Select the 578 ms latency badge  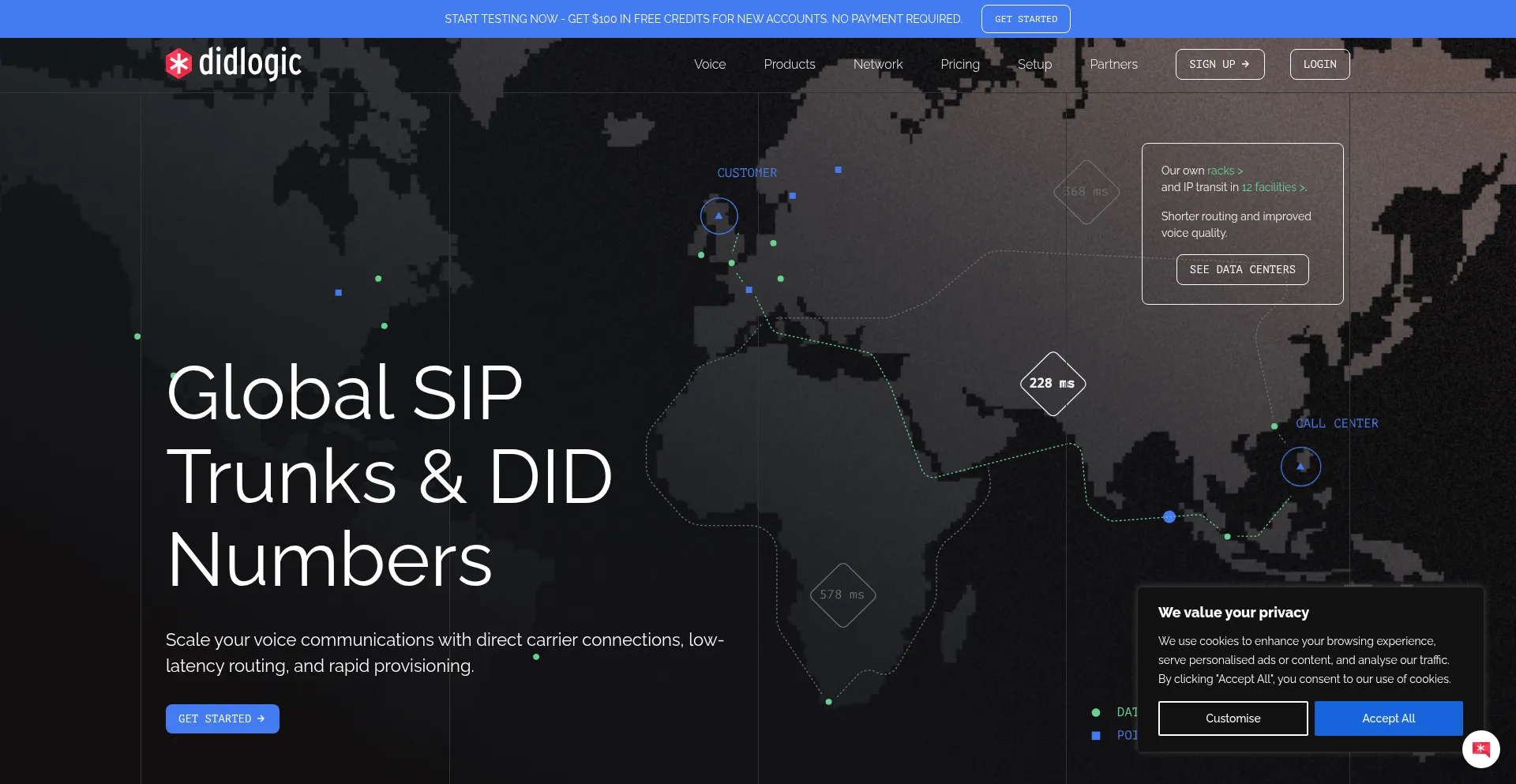pos(842,595)
